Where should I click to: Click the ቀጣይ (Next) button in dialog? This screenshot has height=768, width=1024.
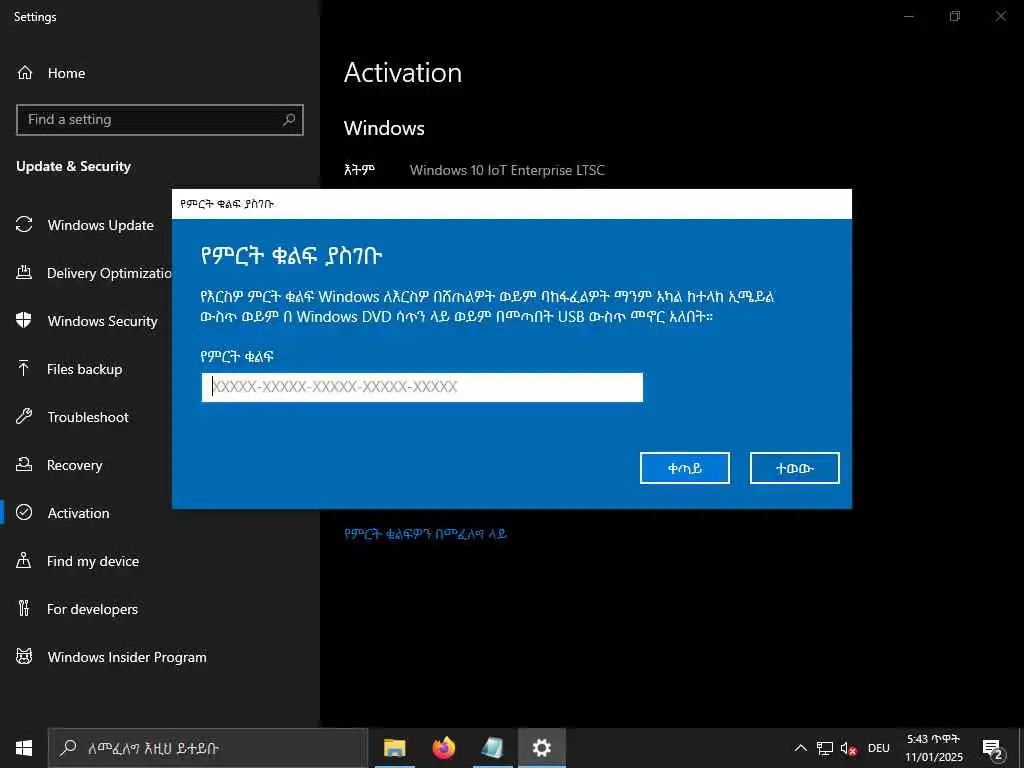click(684, 468)
